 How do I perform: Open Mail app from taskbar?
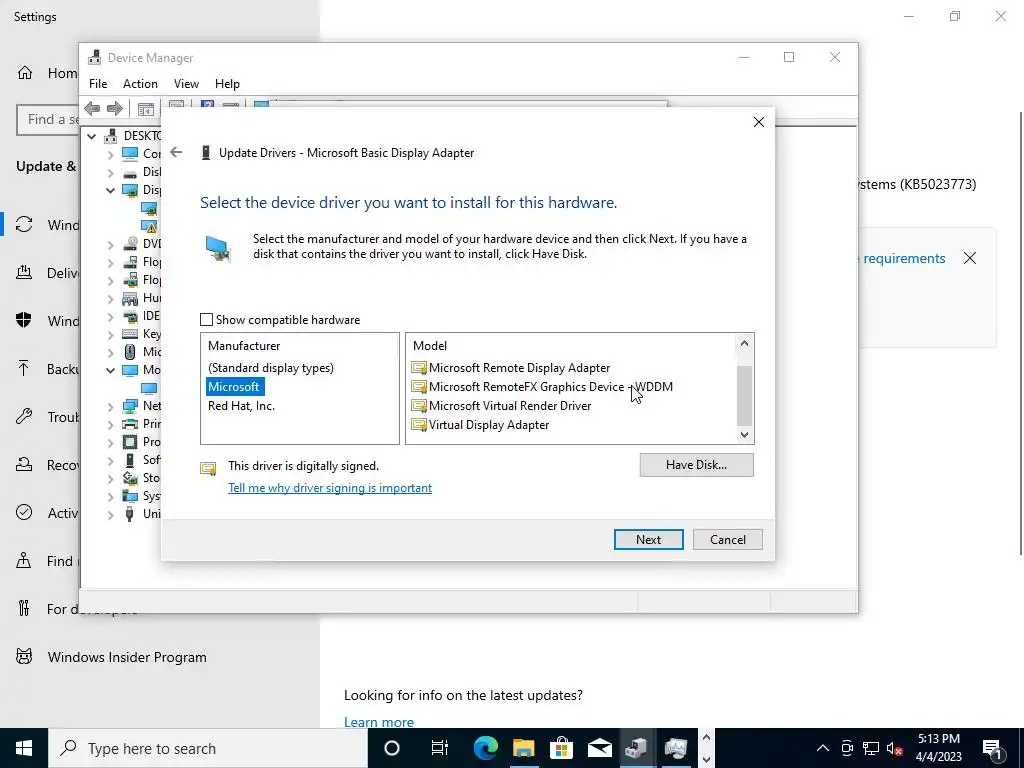pos(599,748)
